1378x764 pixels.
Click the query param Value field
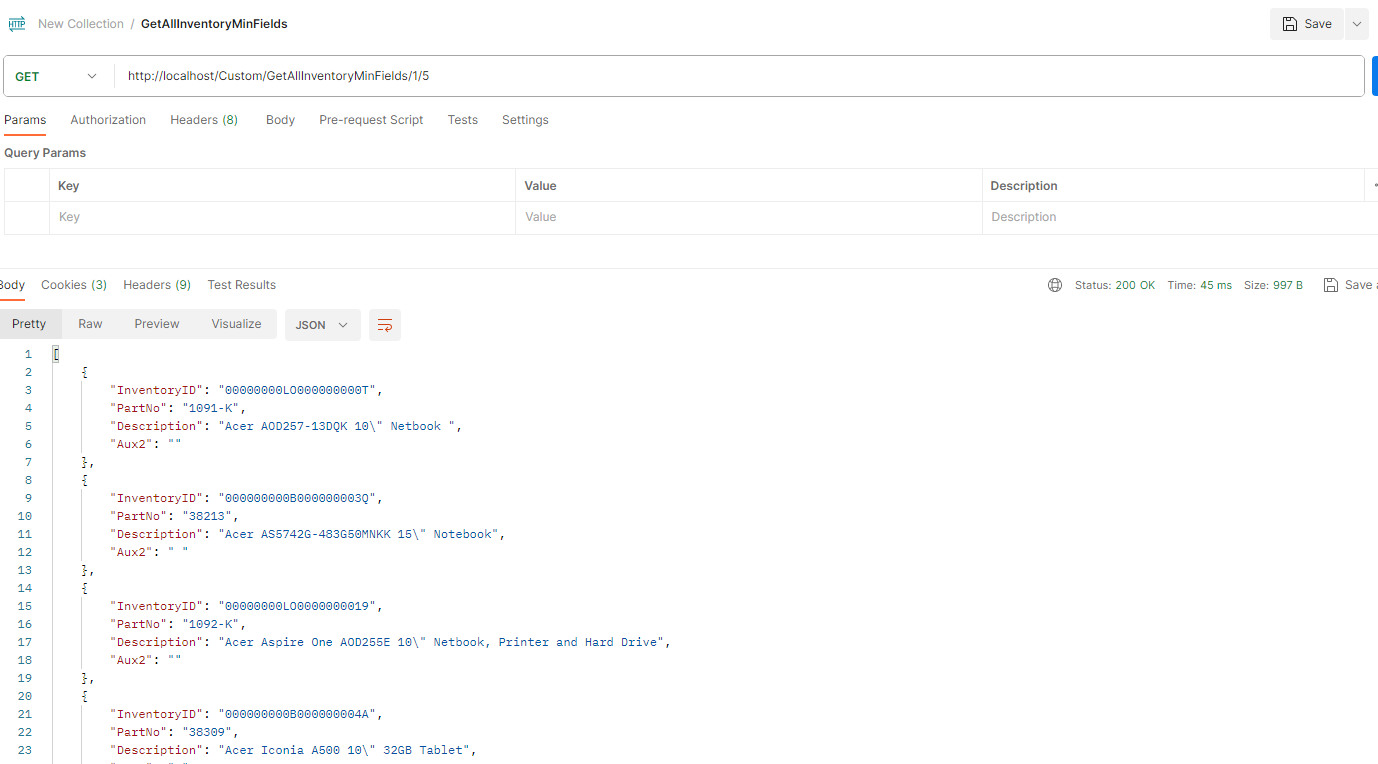748,217
